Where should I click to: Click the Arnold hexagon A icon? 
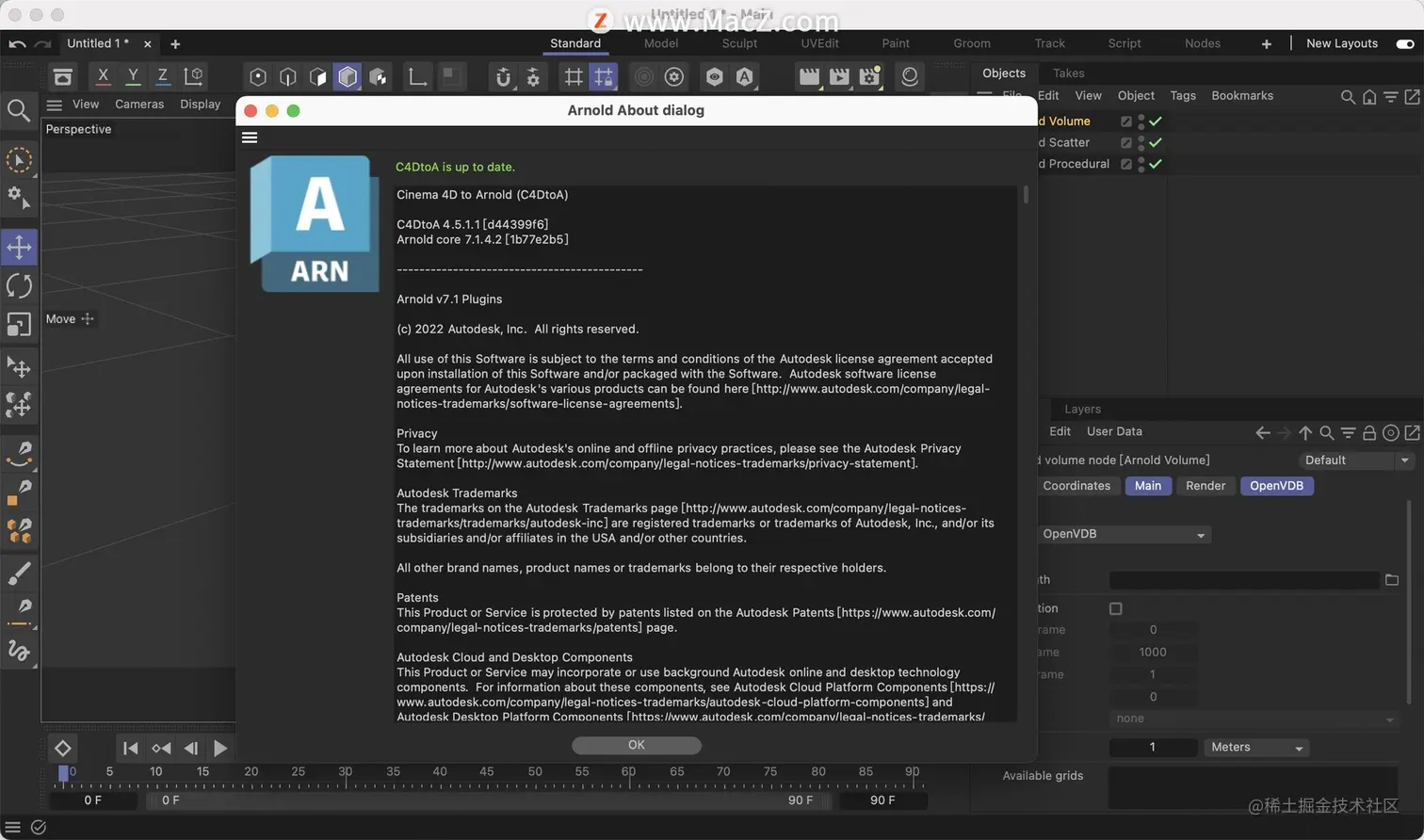click(x=744, y=77)
